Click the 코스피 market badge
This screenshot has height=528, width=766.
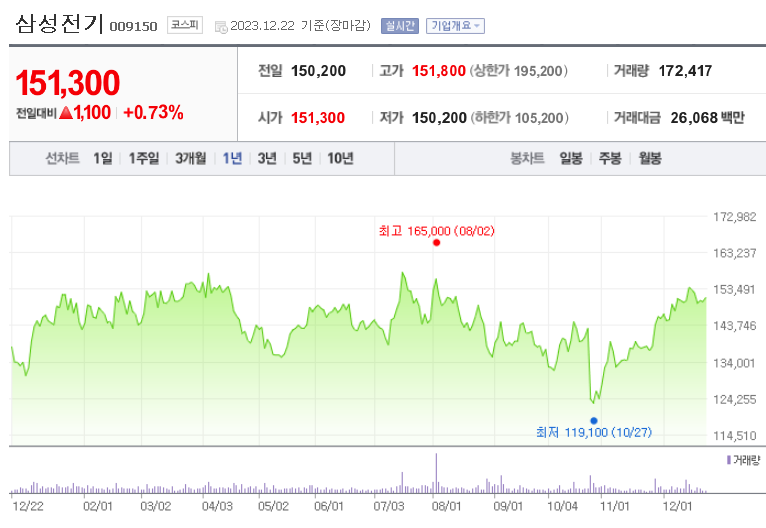pyautogui.click(x=185, y=25)
